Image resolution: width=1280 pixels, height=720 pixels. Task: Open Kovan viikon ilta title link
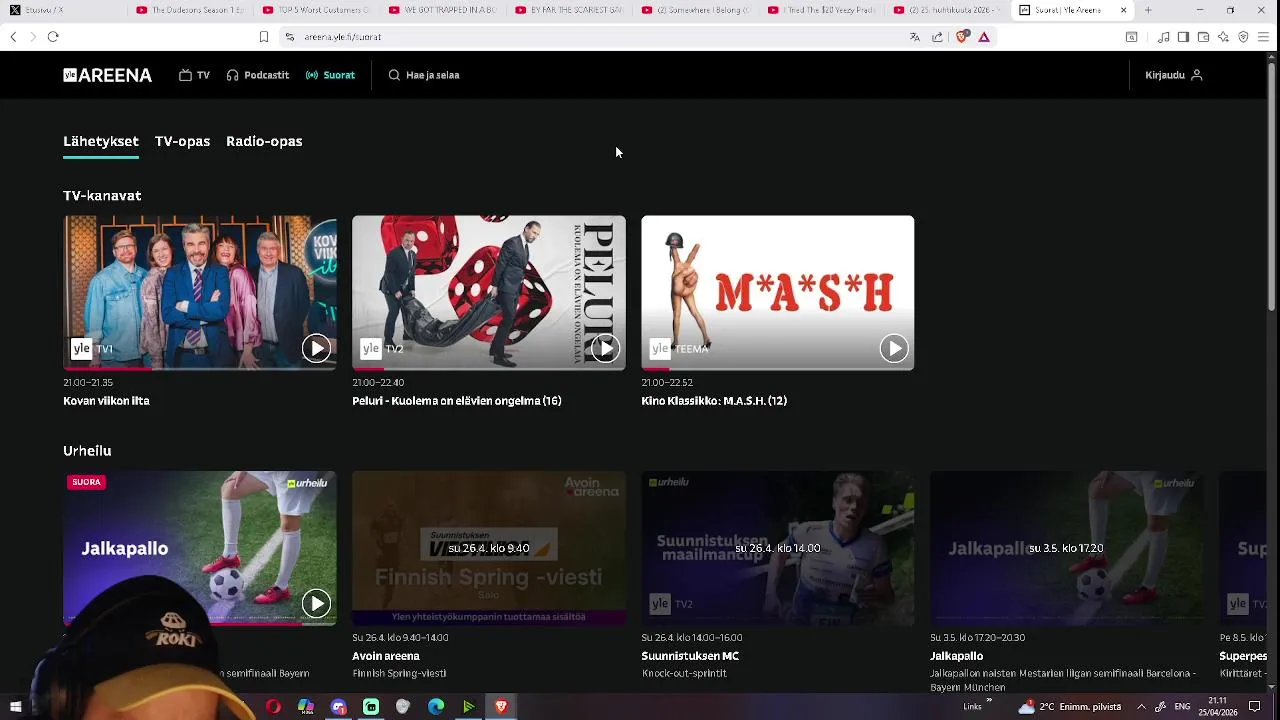point(106,401)
